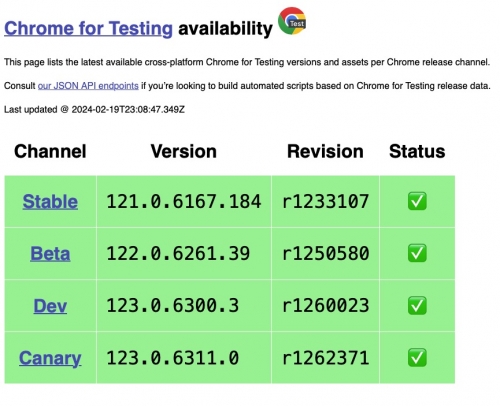The height and width of the screenshot is (406, 500).
Task: Select revision r1233107 cell
Action: tap(325, 202)
